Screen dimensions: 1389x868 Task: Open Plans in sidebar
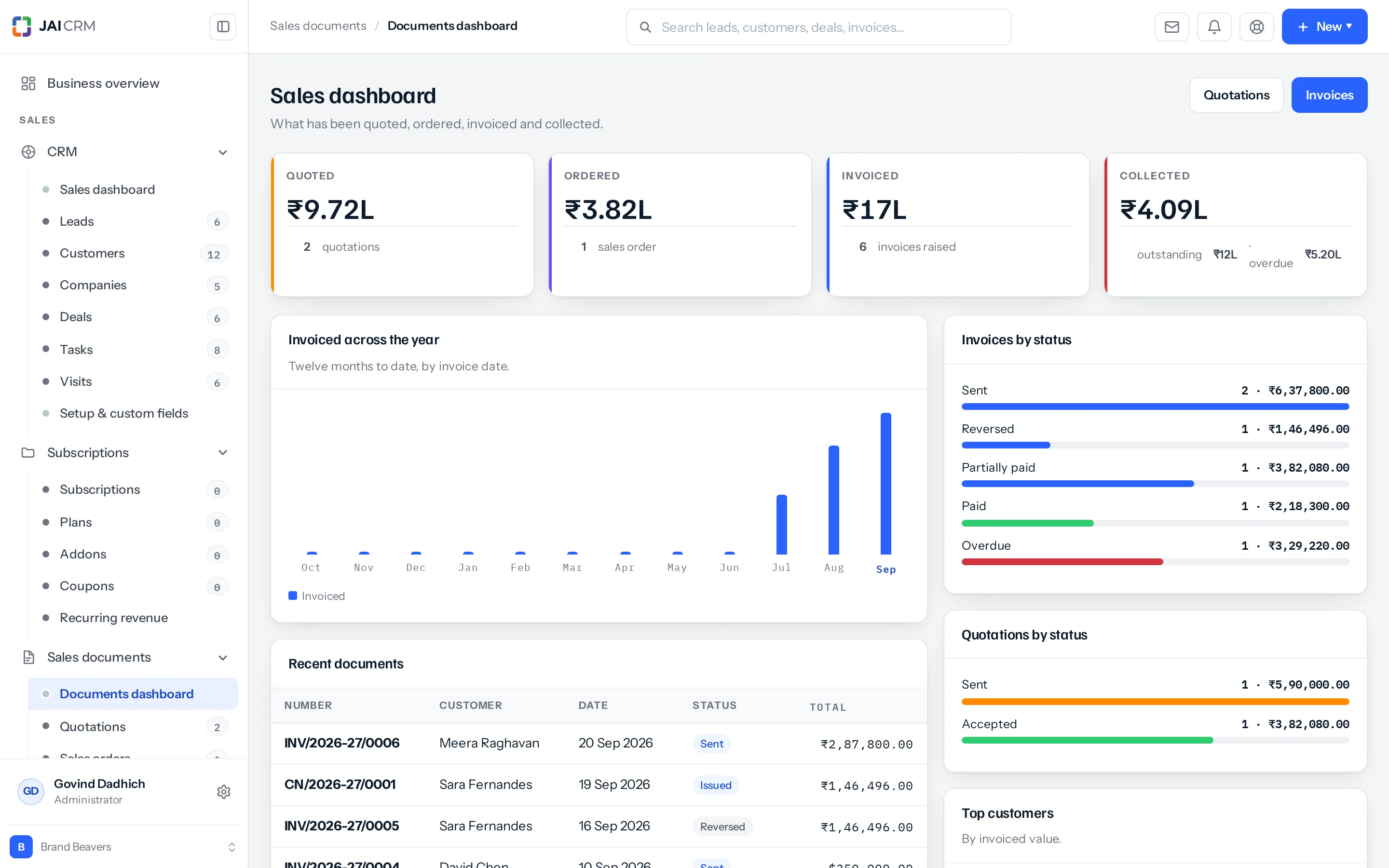point(133,522)
